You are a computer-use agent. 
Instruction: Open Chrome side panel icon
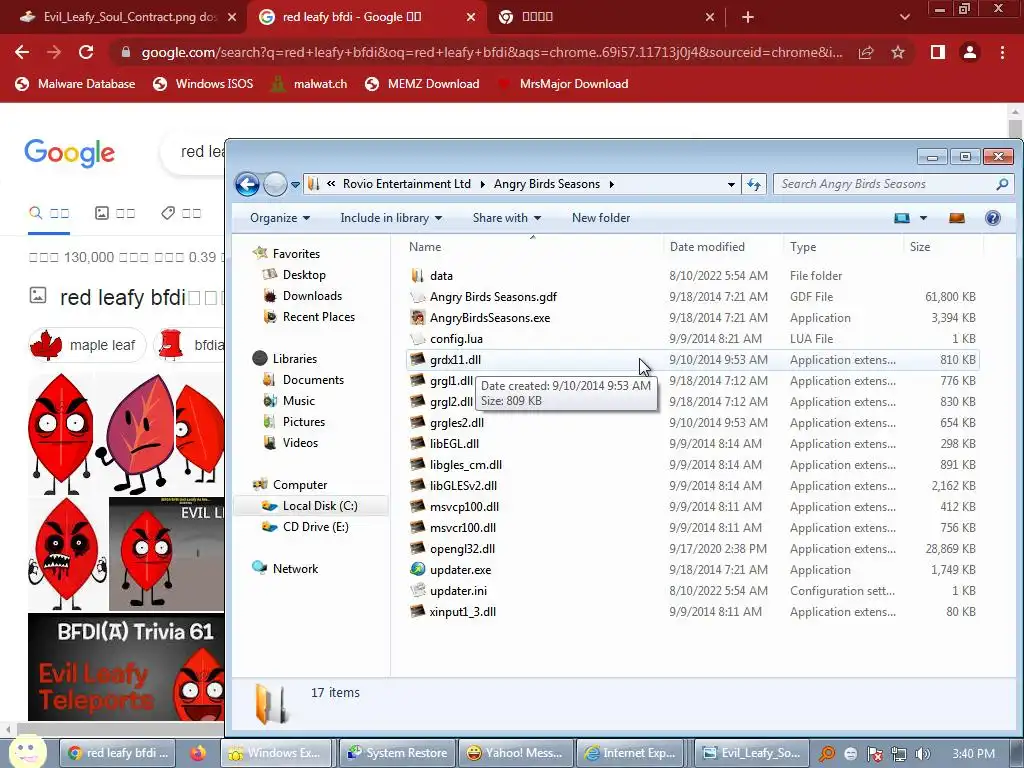click(938, 52)
